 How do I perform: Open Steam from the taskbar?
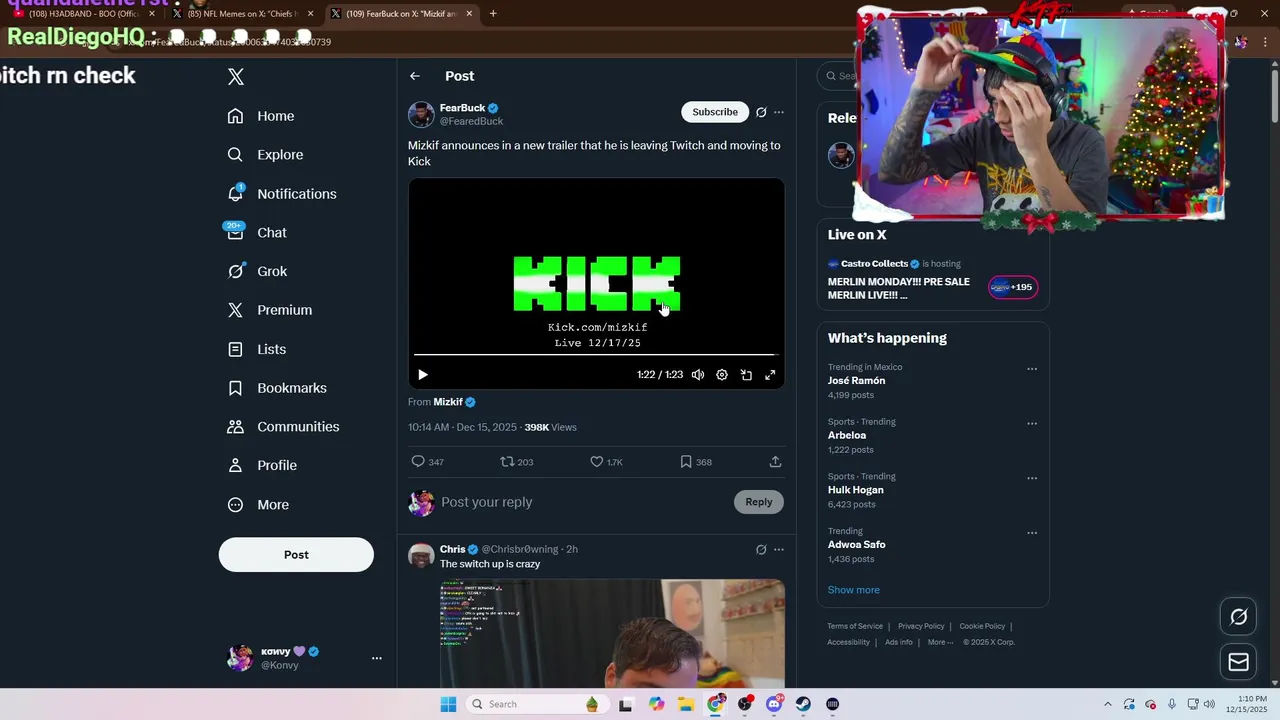coord(803,704)
